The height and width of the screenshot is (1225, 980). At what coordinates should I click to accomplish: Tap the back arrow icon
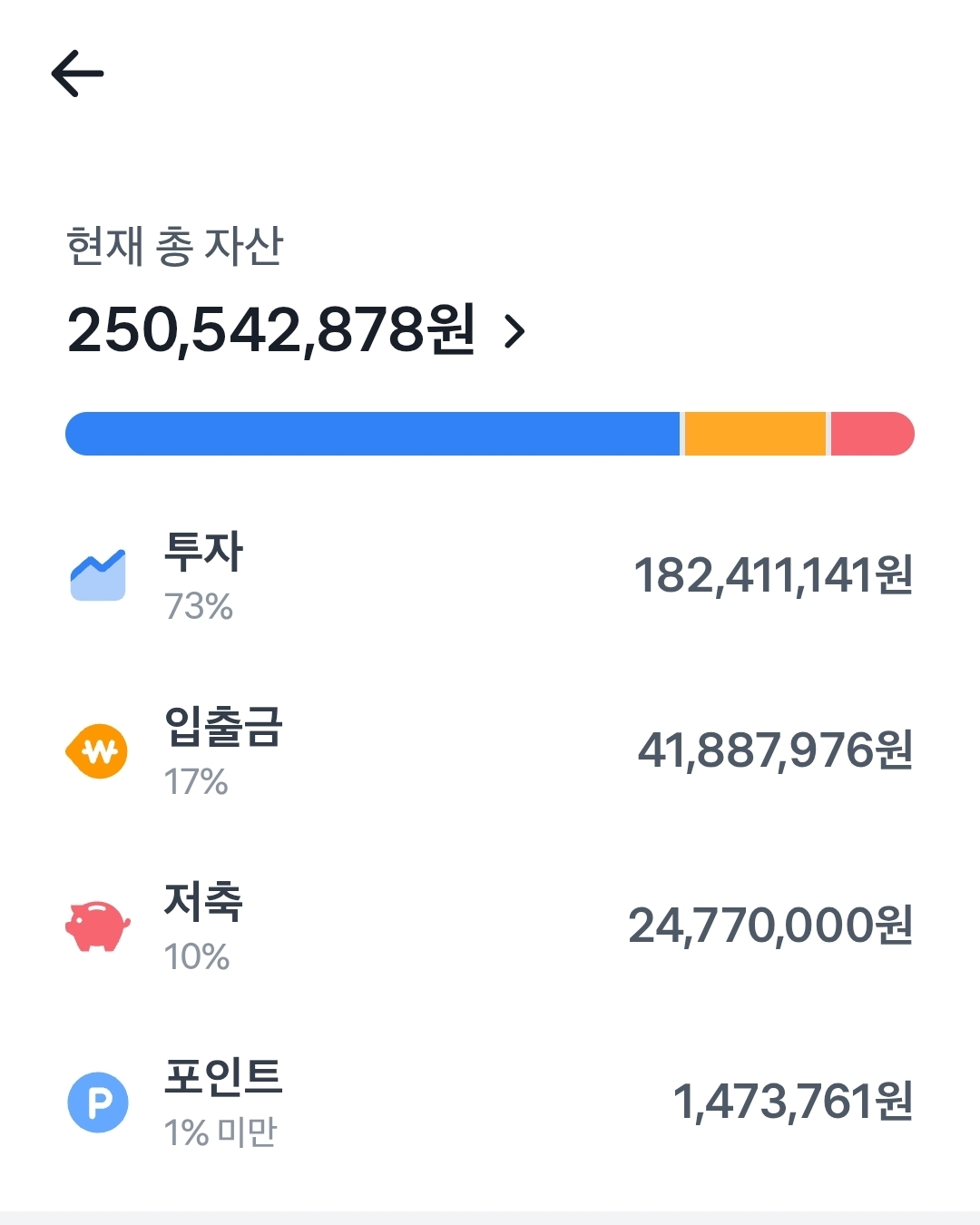[78, 73]
